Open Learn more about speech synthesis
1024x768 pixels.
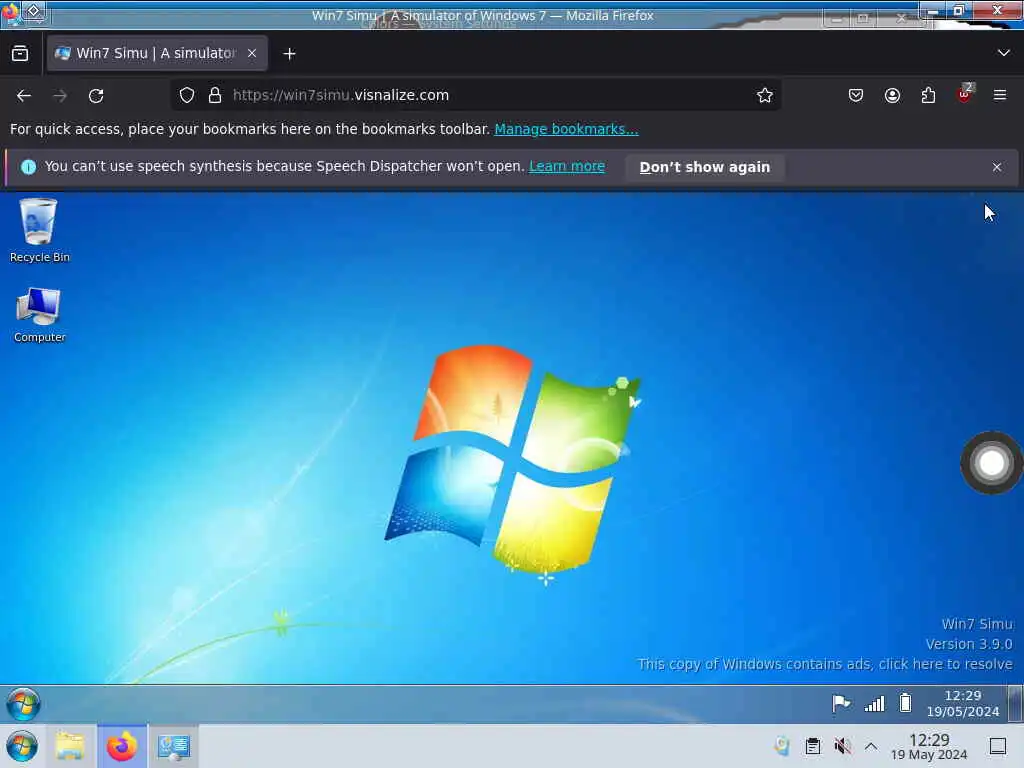pyautogui.click(x=567, y=167)
